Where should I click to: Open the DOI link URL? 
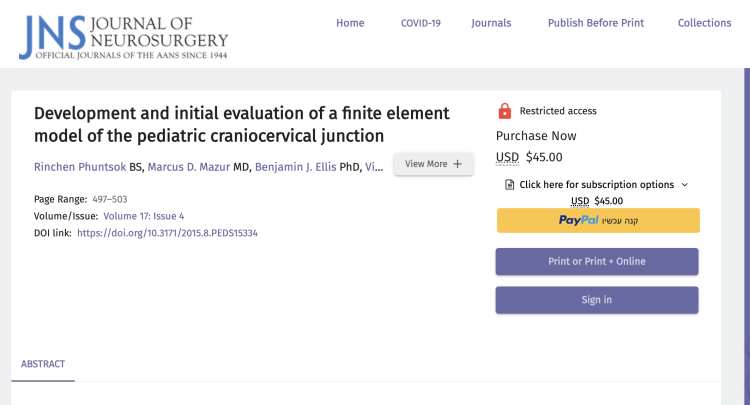coord(167,233)
